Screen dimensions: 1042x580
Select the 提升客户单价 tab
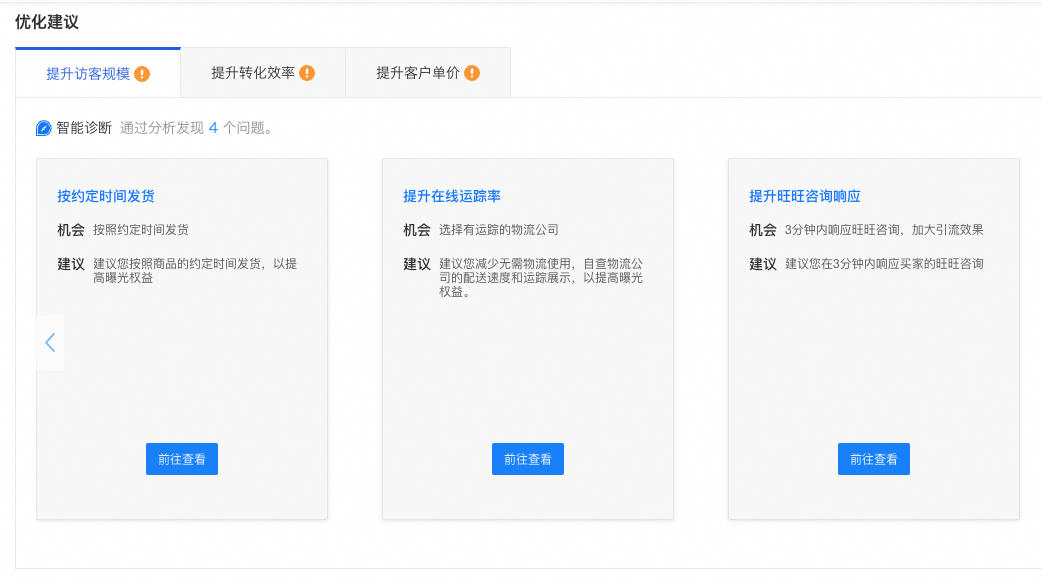coord(418,73)
